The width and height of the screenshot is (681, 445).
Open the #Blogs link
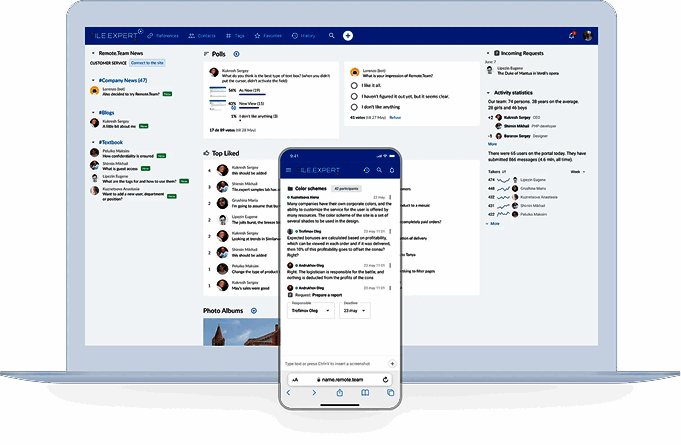pos(106,112)
